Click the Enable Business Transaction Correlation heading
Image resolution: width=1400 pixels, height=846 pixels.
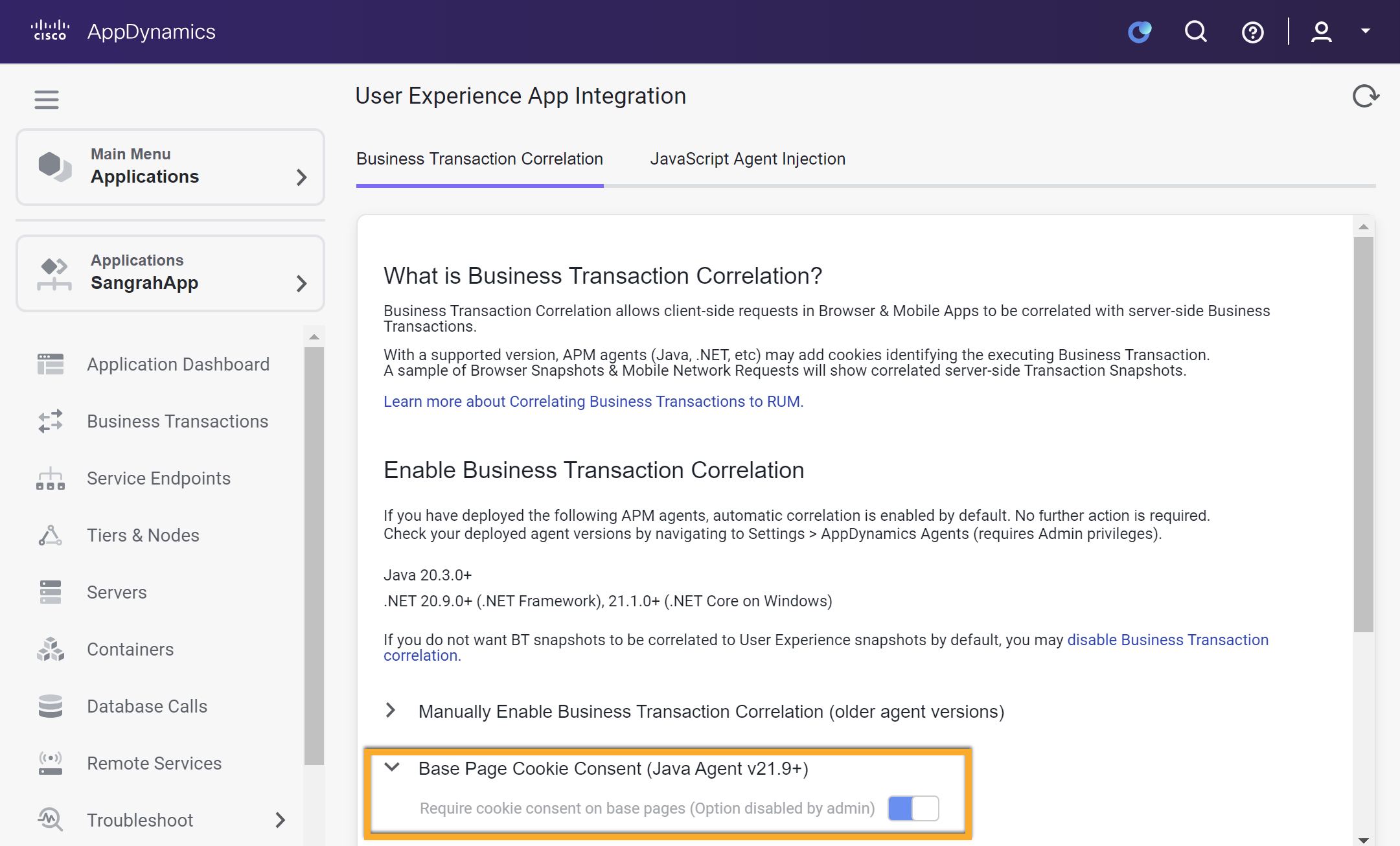click(x=594, y=470)
